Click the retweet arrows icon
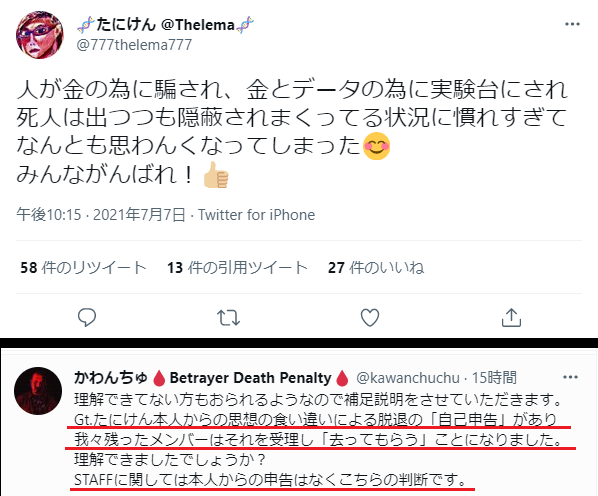Viewport: 598px width, 496px height. pos(228,318)
